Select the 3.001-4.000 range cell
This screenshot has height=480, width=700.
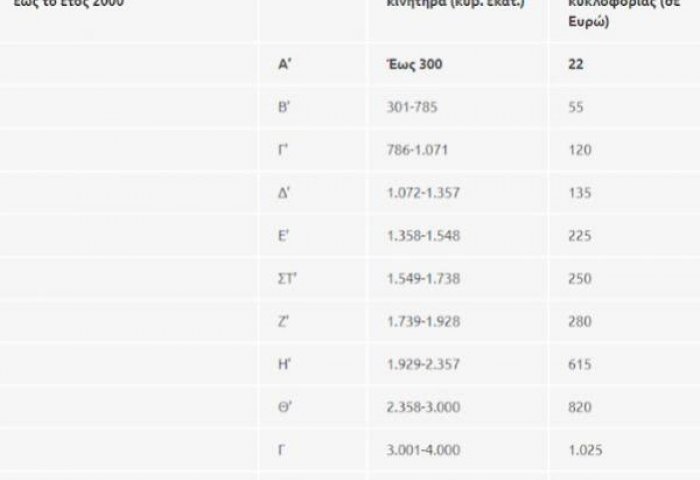pos(423,450)
